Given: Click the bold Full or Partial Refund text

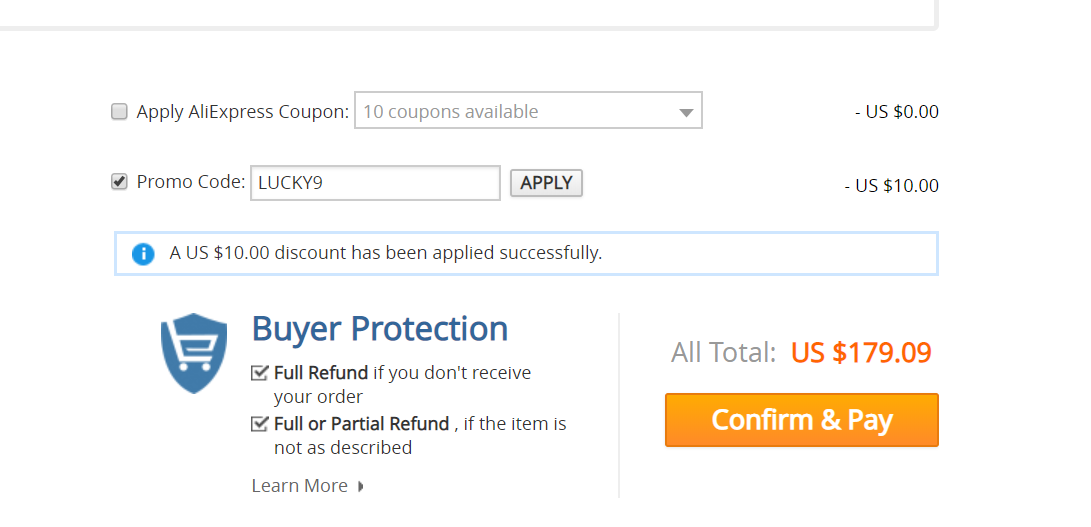Looking at the screenshot, I should click(362, 423).
